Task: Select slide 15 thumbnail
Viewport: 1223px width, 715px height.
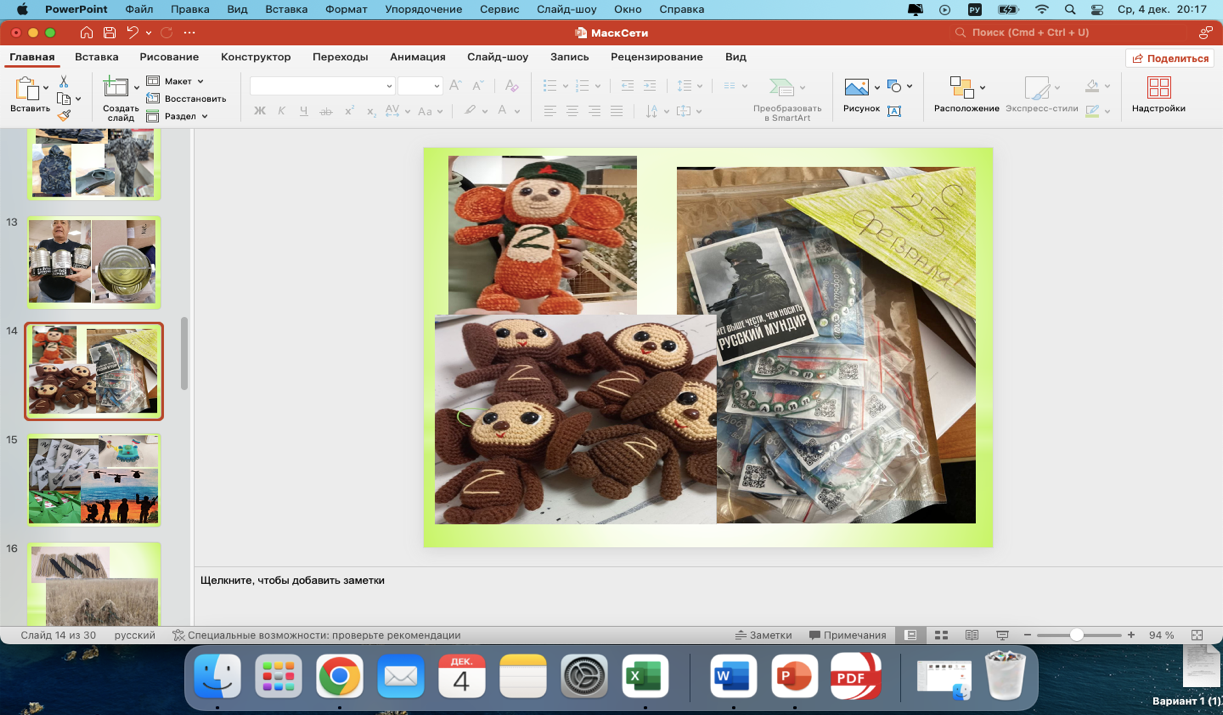Action: click(x=93, y=480)
